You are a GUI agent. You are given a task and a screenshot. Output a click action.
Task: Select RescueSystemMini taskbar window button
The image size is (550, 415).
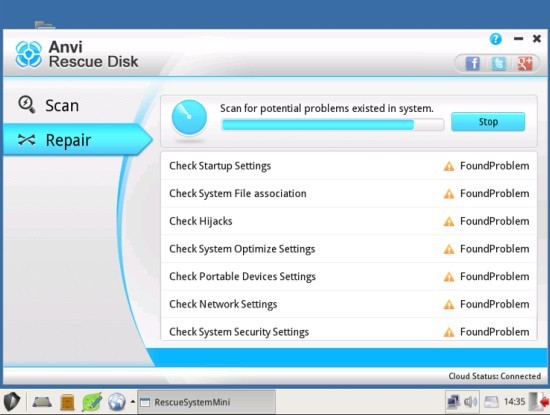coord(206,402)
